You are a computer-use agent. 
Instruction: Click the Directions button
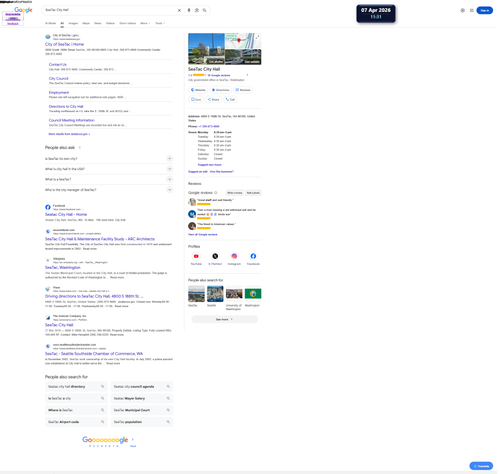coord(220,90)
